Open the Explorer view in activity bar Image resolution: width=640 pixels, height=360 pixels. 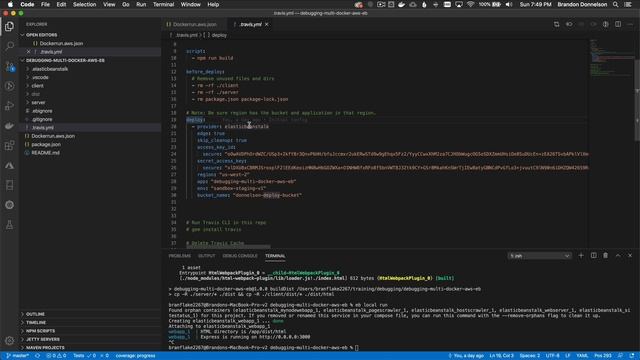(x=9, y=27)
